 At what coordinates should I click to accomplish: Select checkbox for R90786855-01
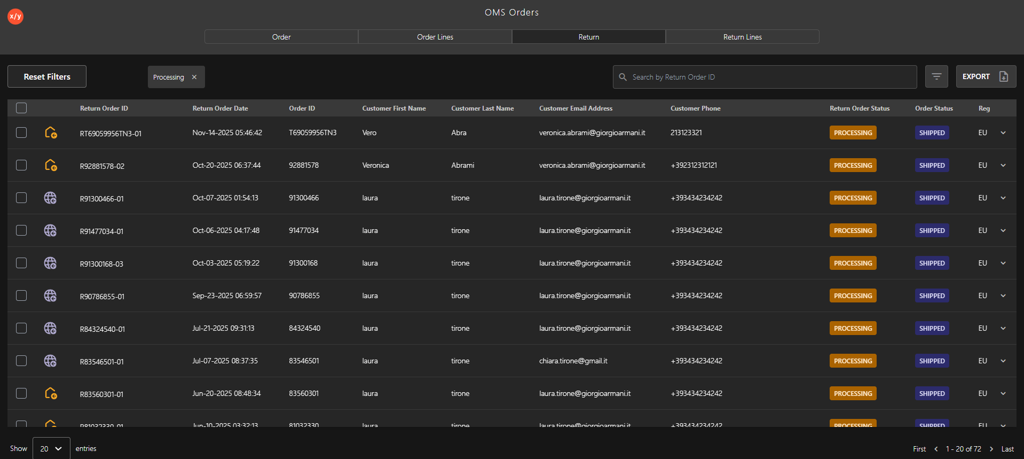(x=22, y=295)
